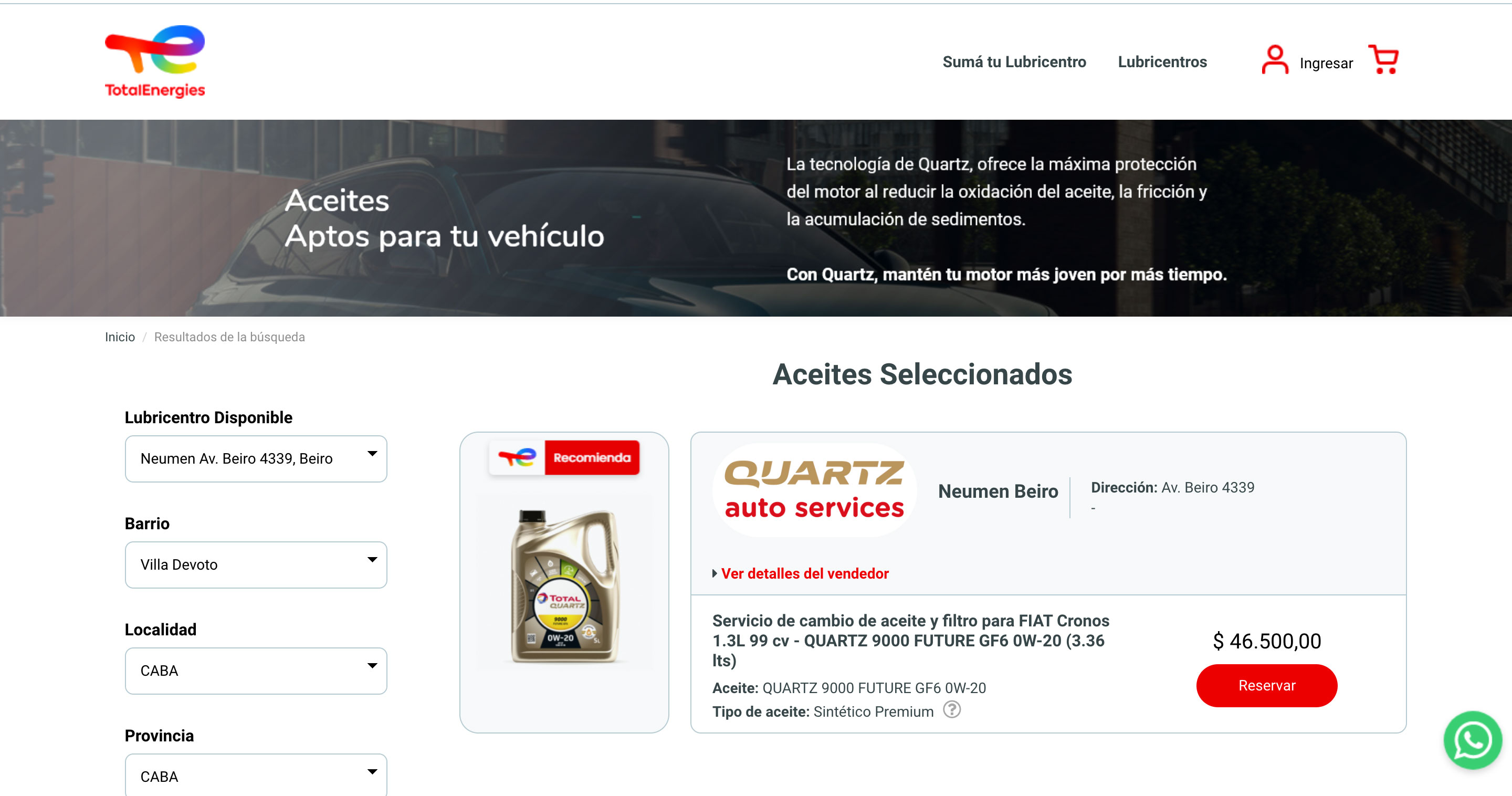Click the Quartz auto services logo
1512x796 pixels.
point(814,490)
